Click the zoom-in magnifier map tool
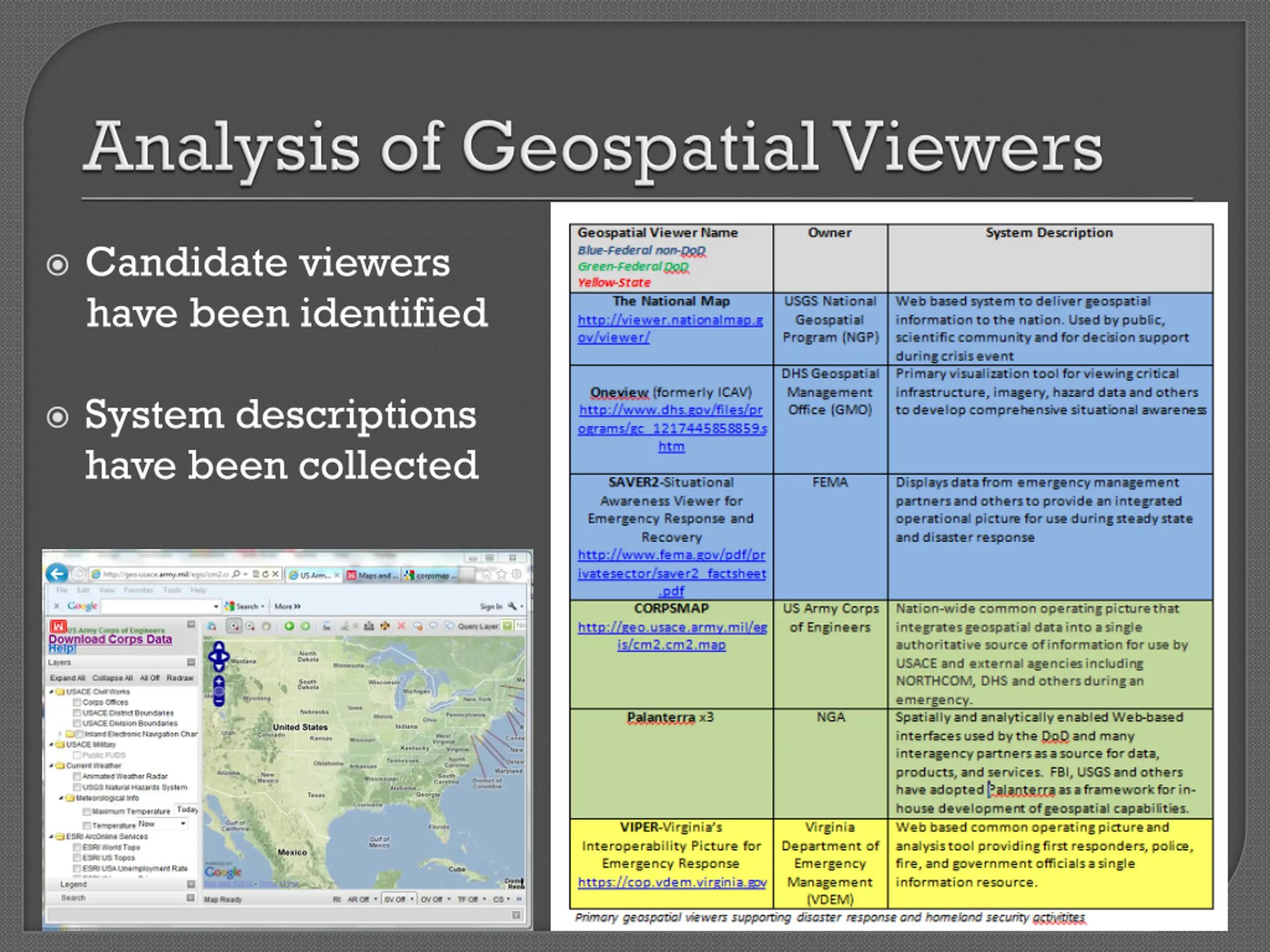Image resolution: width=1270 pixels, height=952 pixels. (x=234, y=626)
